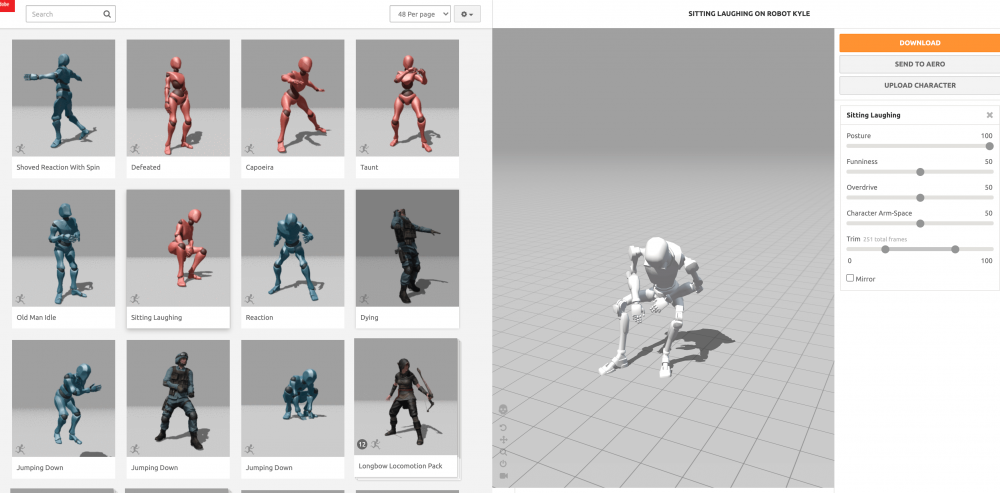1000x493 pixels.
Task: Click the search magnifier icon
Action: click(x=107, y=14)
